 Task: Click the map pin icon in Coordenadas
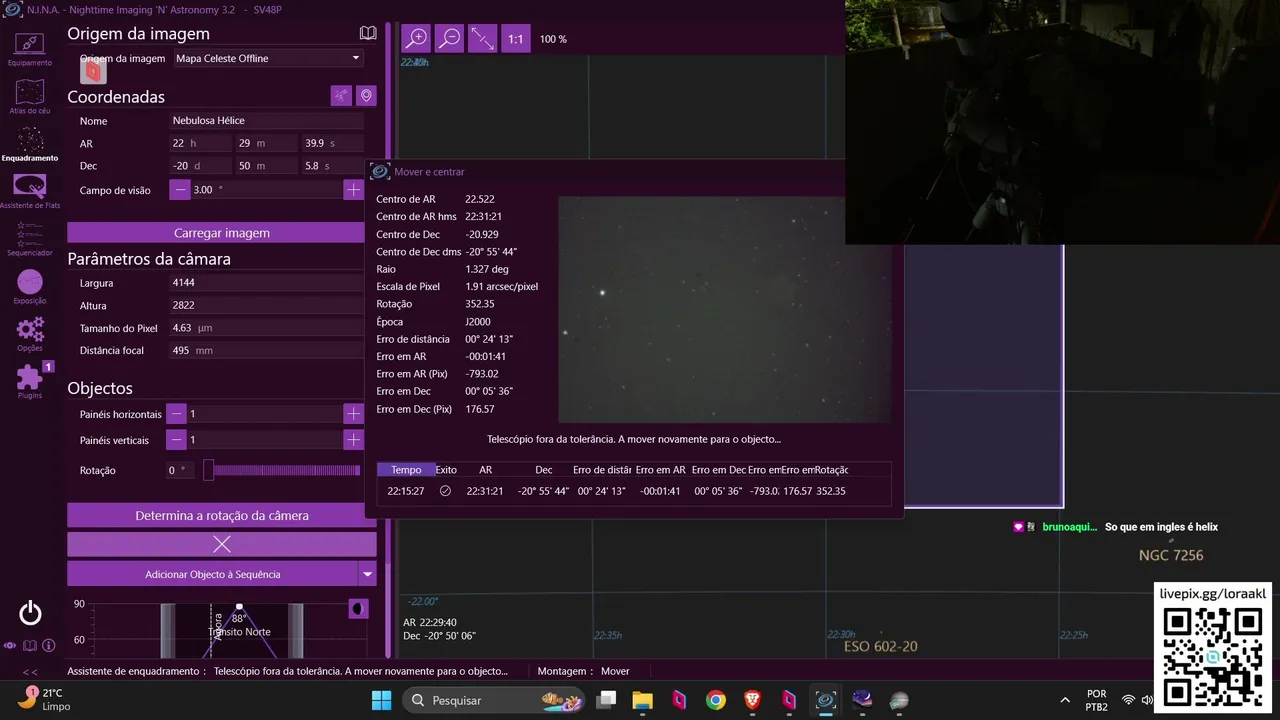367,95
